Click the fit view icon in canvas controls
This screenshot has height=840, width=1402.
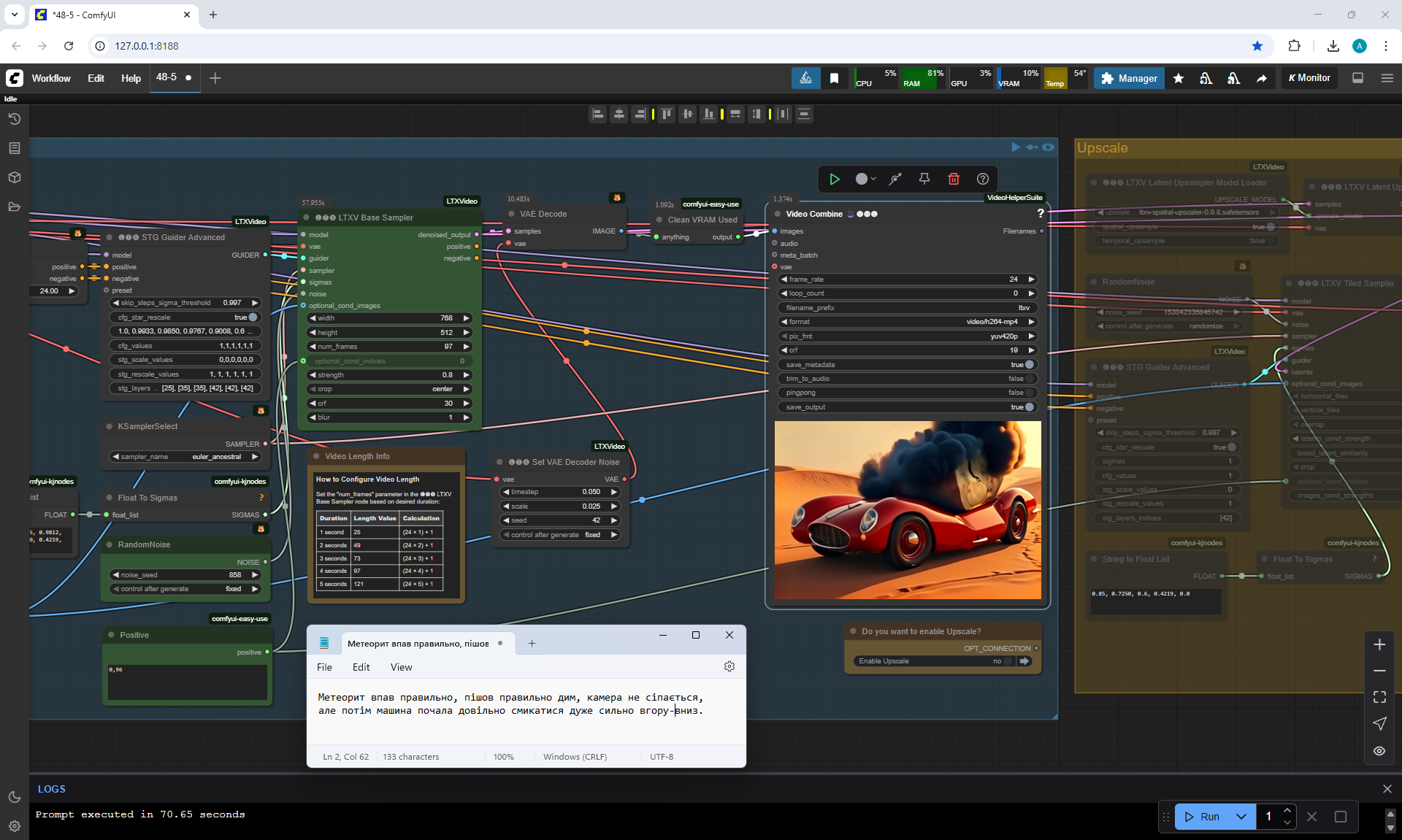(1379, 697)
